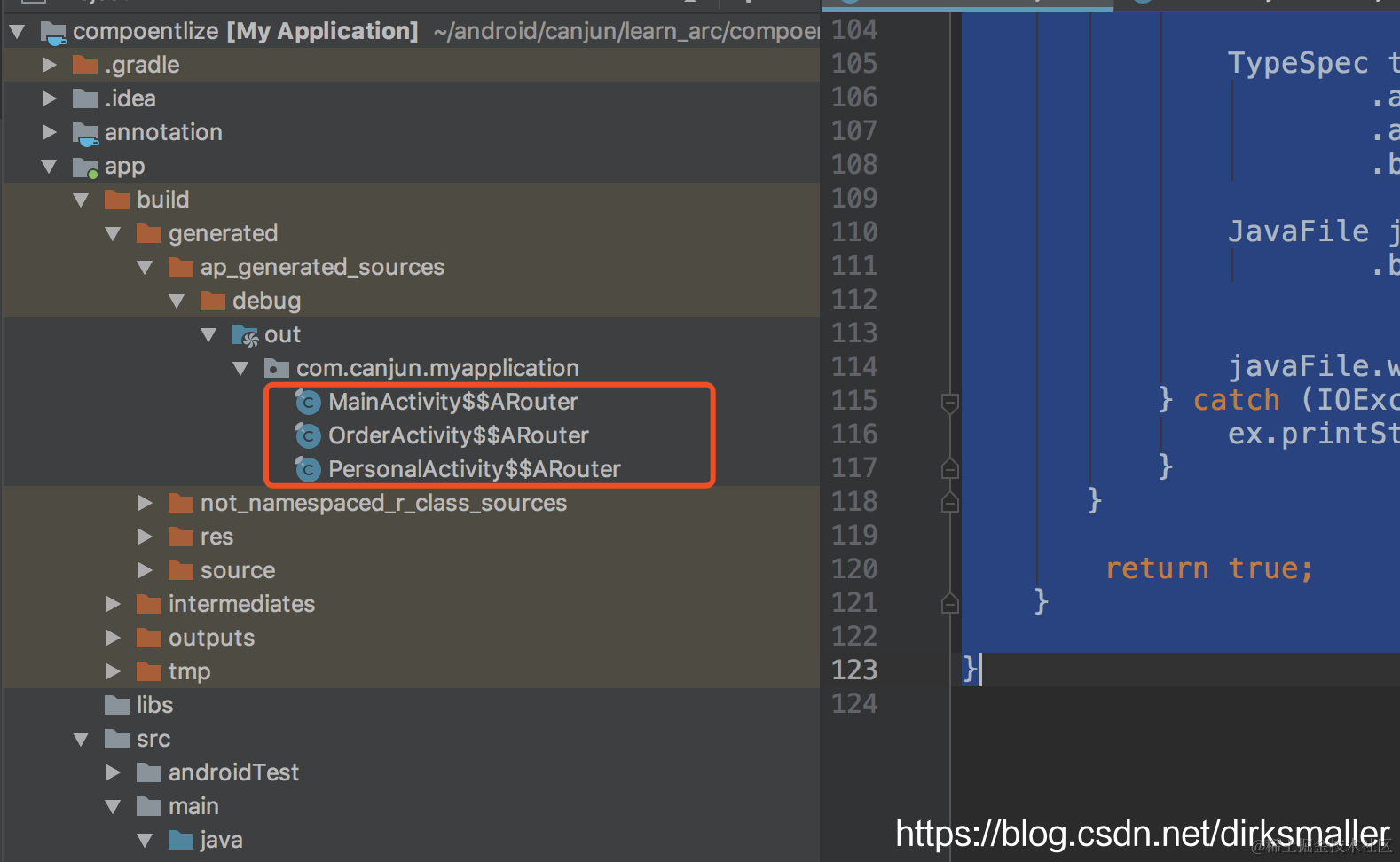Select PersonalActivity$$ARouter file name
This screenshot has height=862, width=1400.
[475, 469]
